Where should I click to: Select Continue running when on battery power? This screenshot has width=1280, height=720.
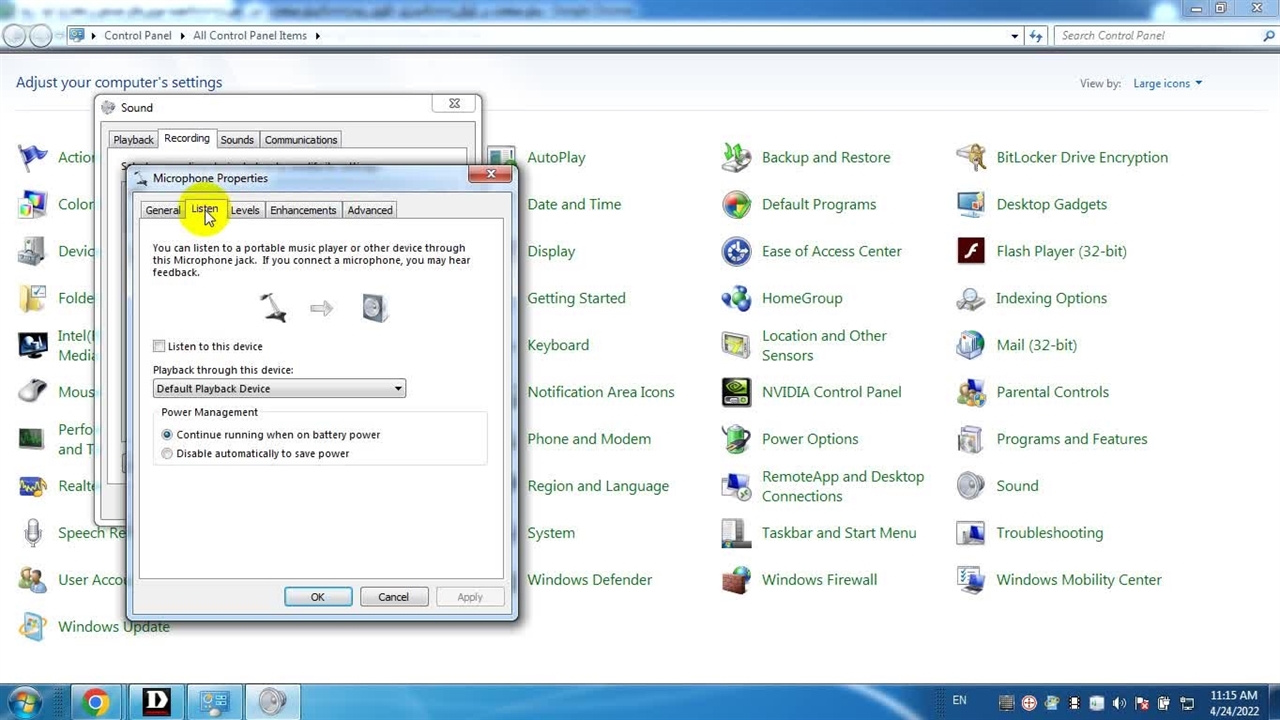coord(167,435)
